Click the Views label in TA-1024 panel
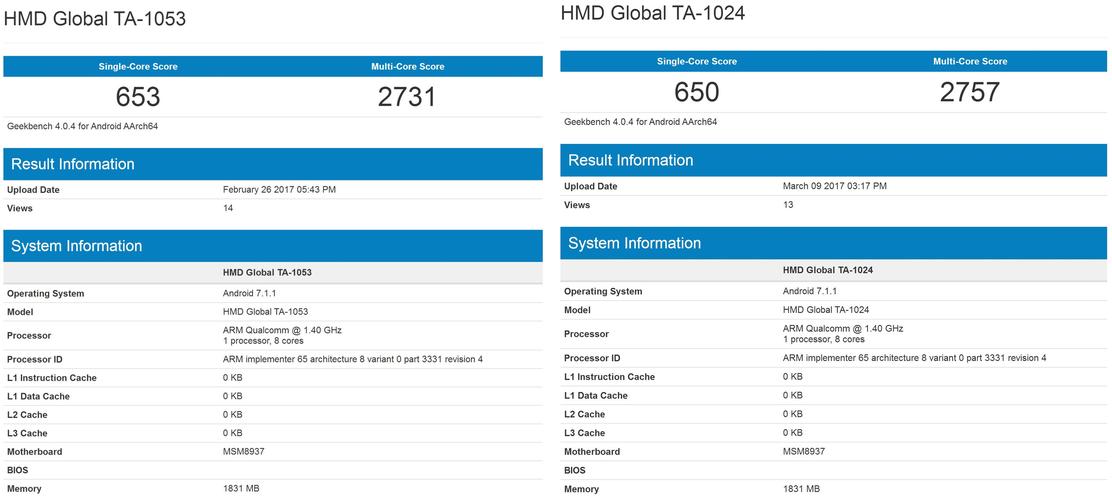This screenshot has height=500, width=1112. click(577, 205)
